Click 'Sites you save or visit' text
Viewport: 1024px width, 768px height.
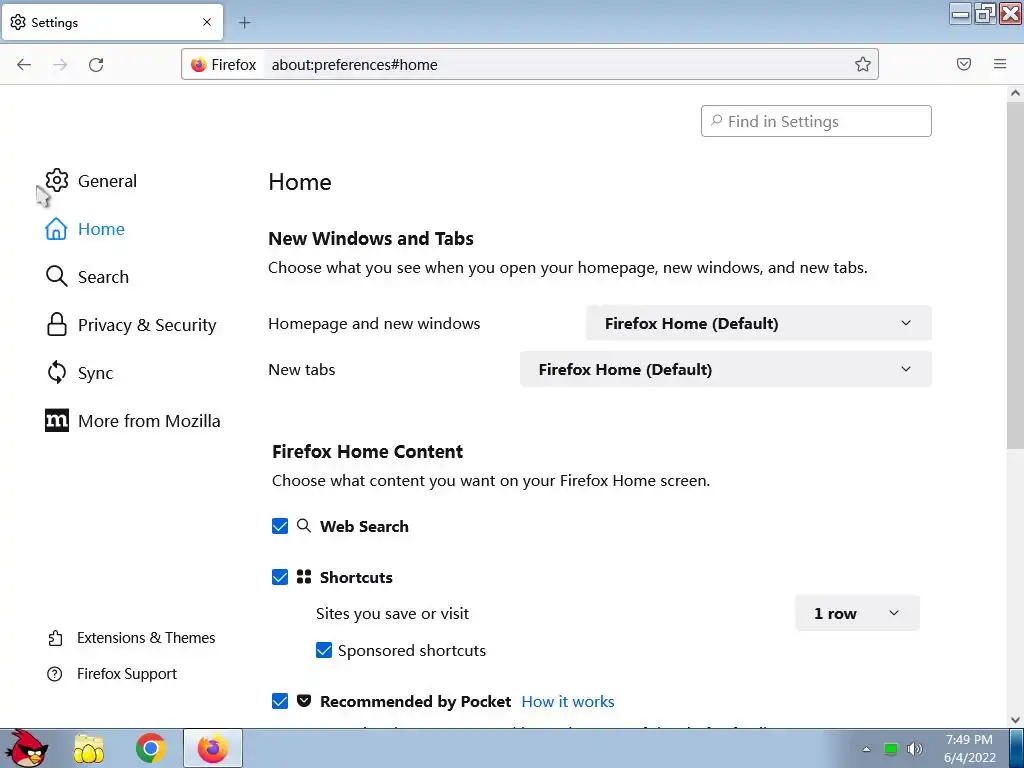click(x=392, y=614)
